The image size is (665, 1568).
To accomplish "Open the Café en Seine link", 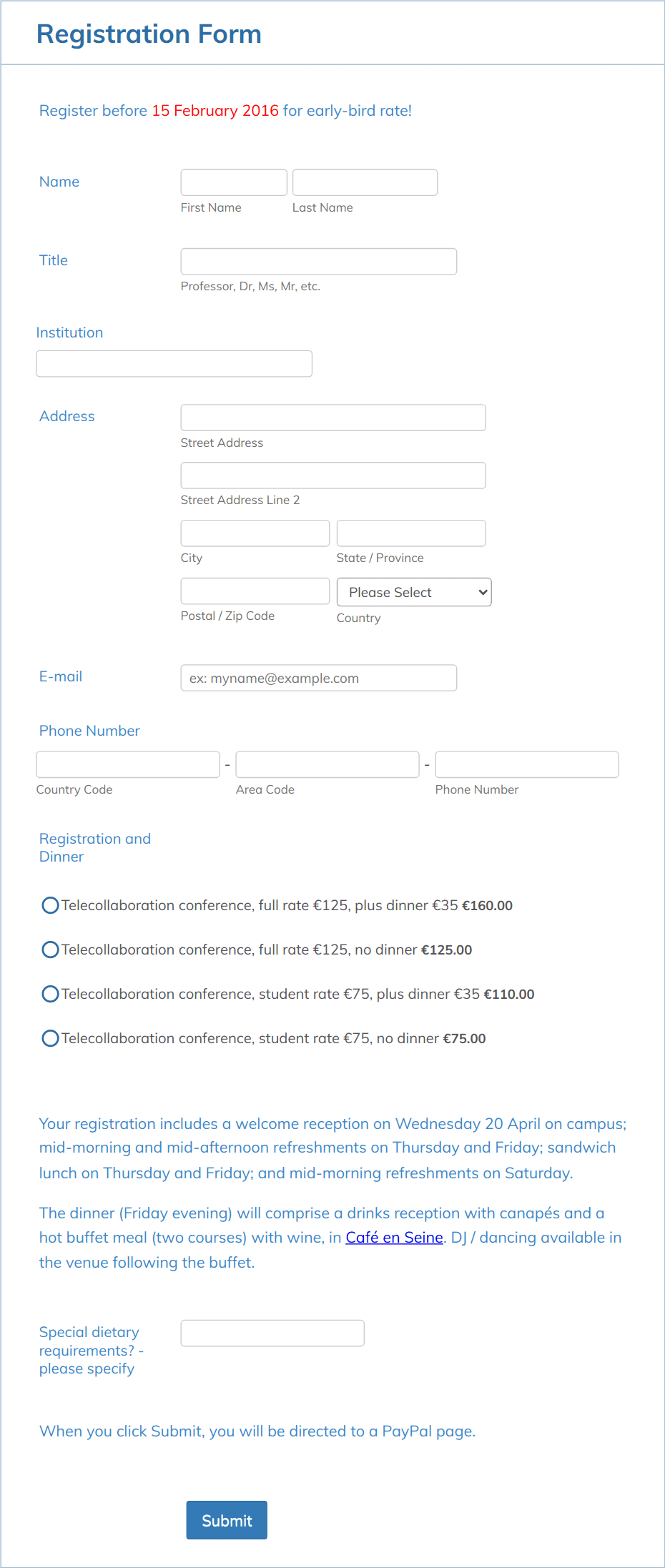I will coord(394,1237).
